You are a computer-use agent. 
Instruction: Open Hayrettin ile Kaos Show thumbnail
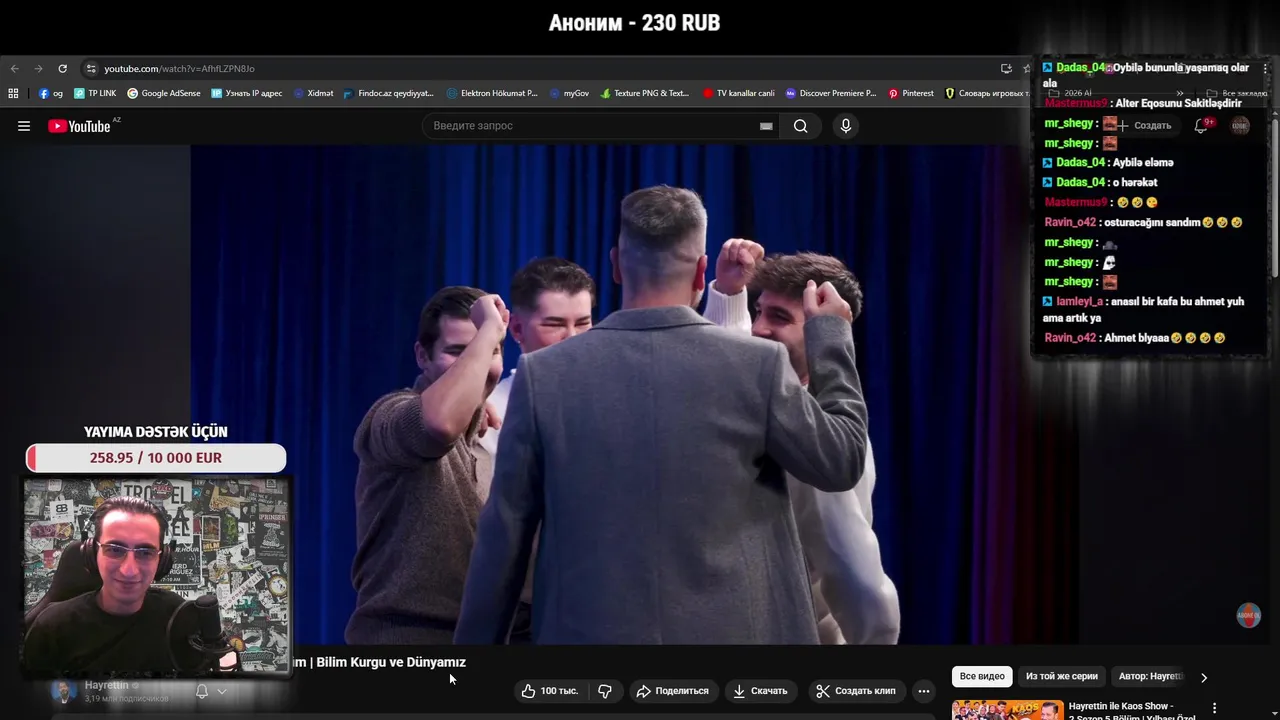pyautogui.click(x=1007, y=710)
